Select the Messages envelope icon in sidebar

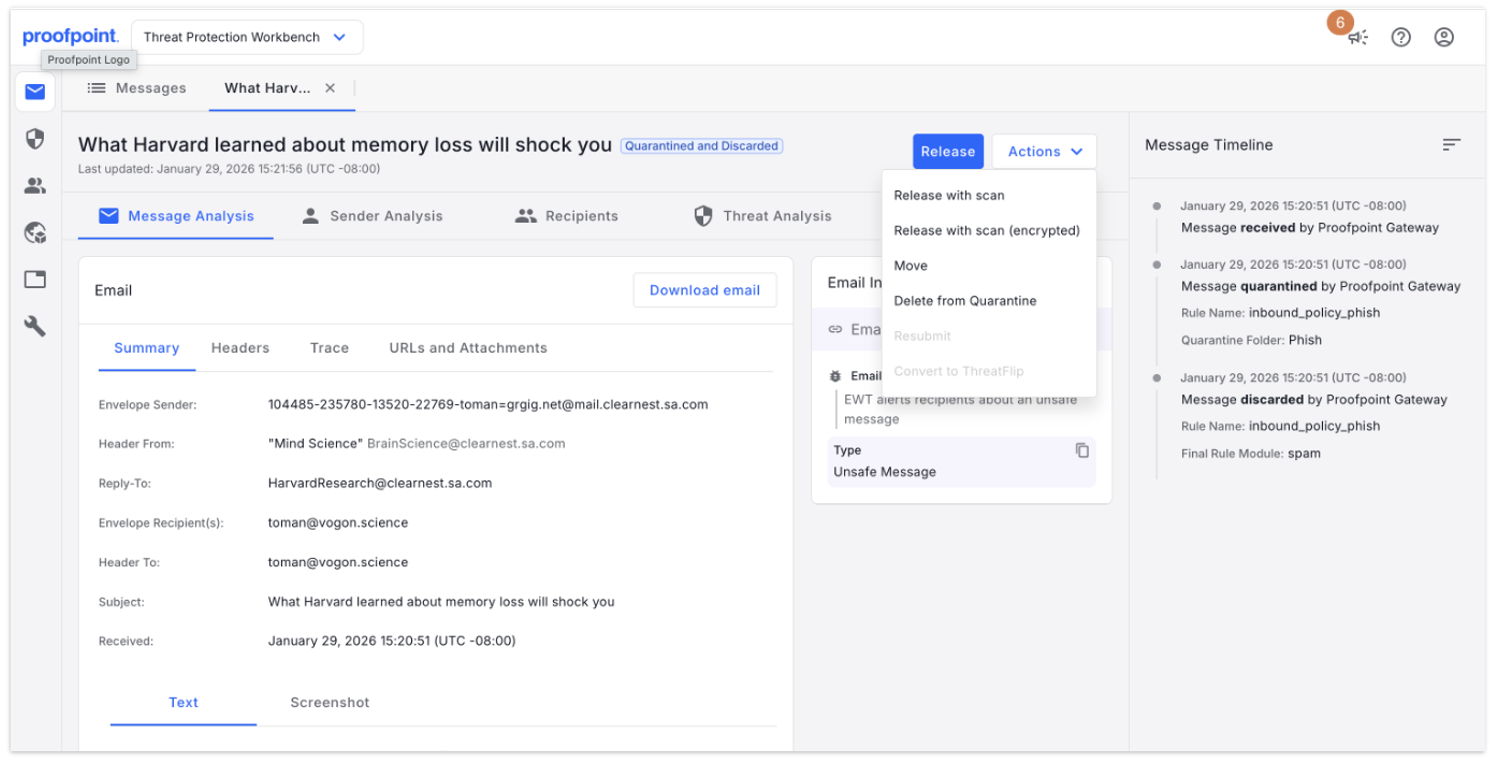[34, 92]
